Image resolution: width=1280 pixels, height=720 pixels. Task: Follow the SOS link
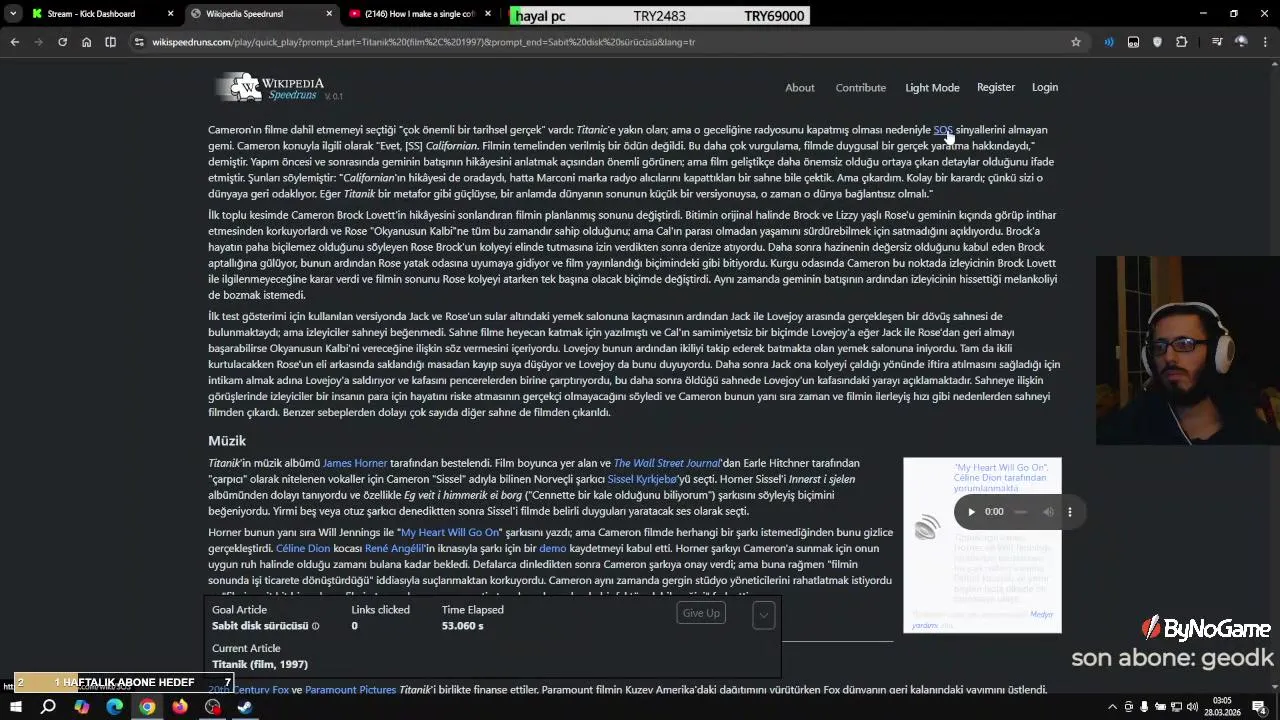[942, 130]
